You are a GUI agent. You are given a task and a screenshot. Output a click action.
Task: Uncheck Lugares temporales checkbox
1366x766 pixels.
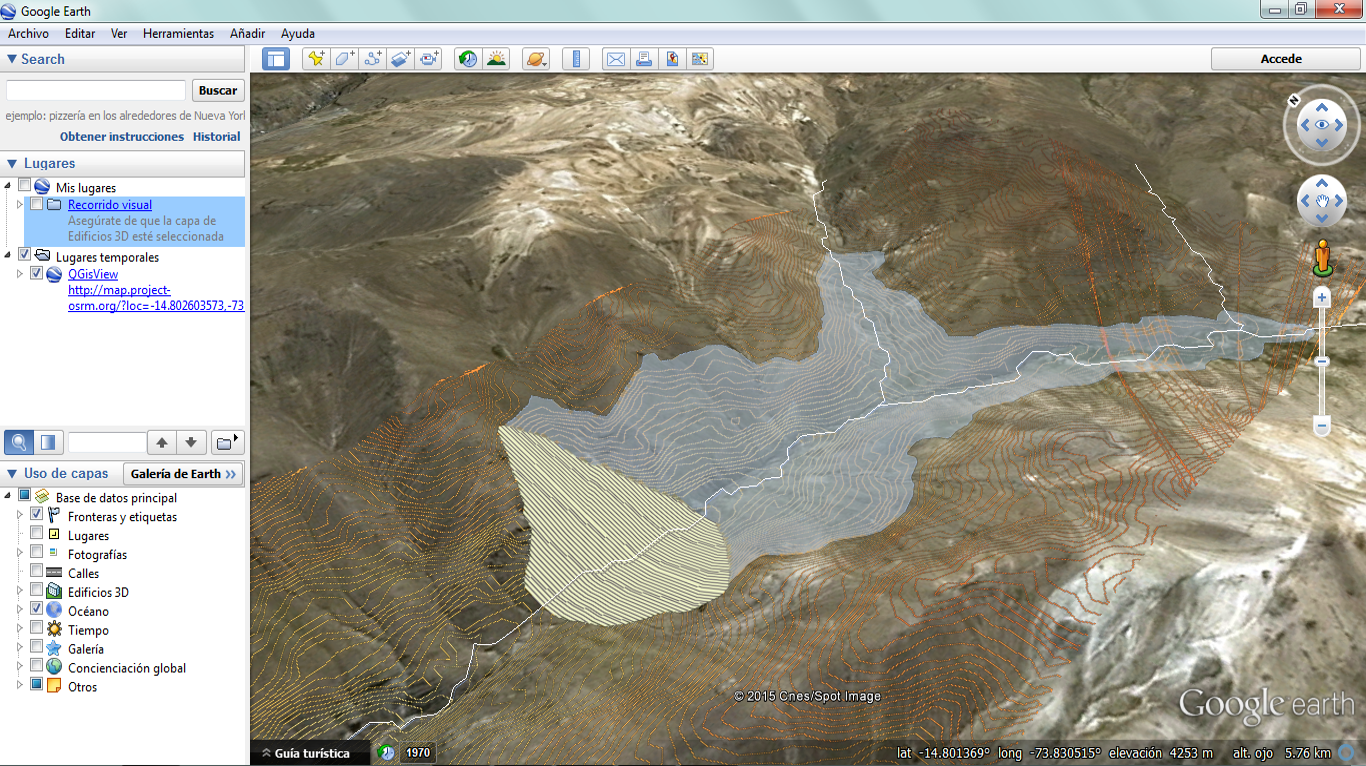tap(25, 256)
